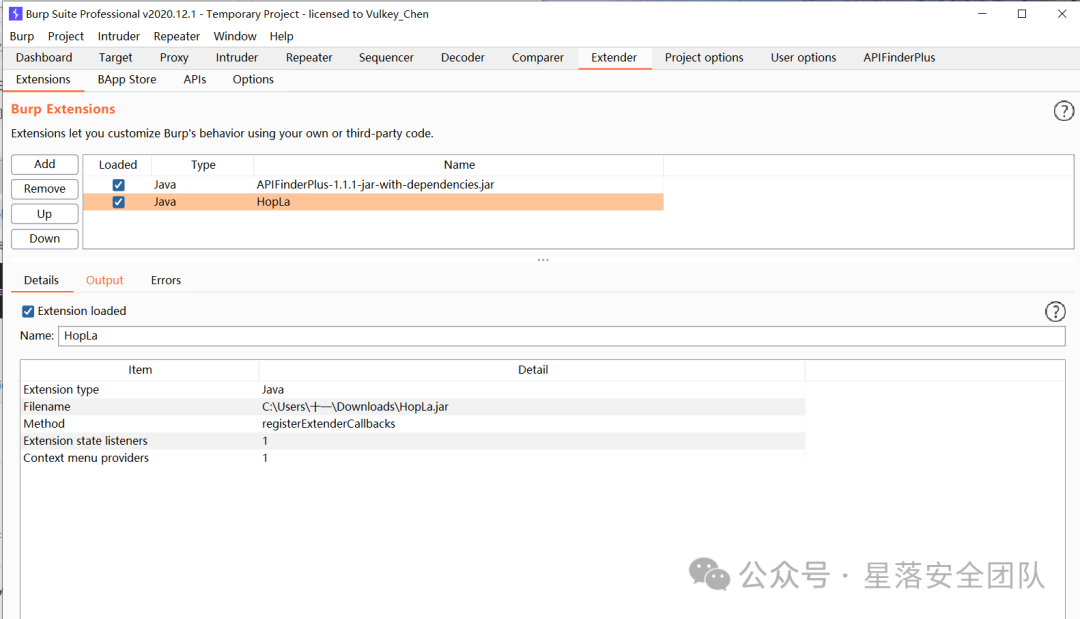Open the Burp menu
The height and width of the screenshot is (619, 1080).
(x=21, y=36)
